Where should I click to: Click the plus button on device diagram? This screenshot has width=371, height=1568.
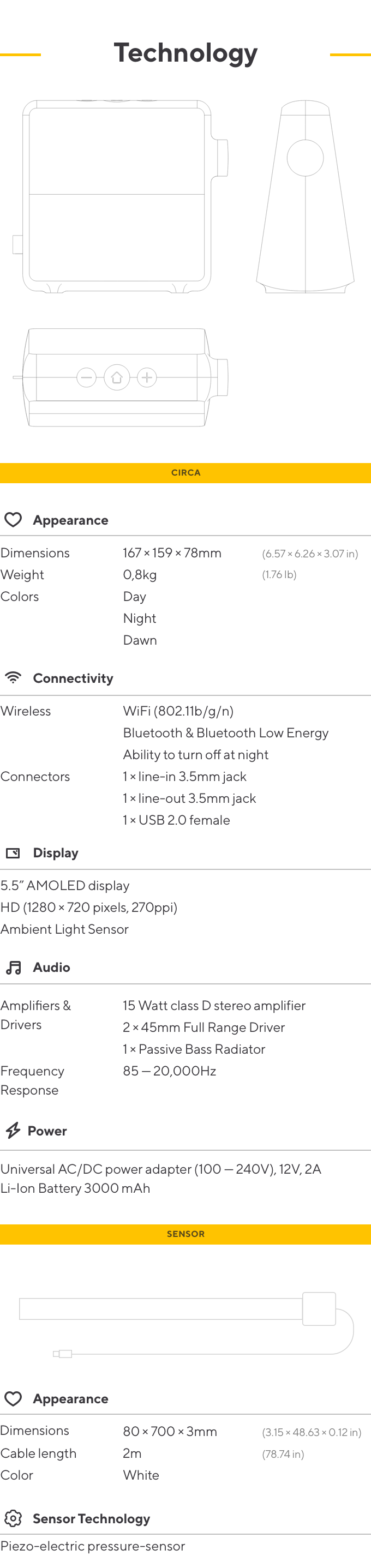(x=147, y=377)
